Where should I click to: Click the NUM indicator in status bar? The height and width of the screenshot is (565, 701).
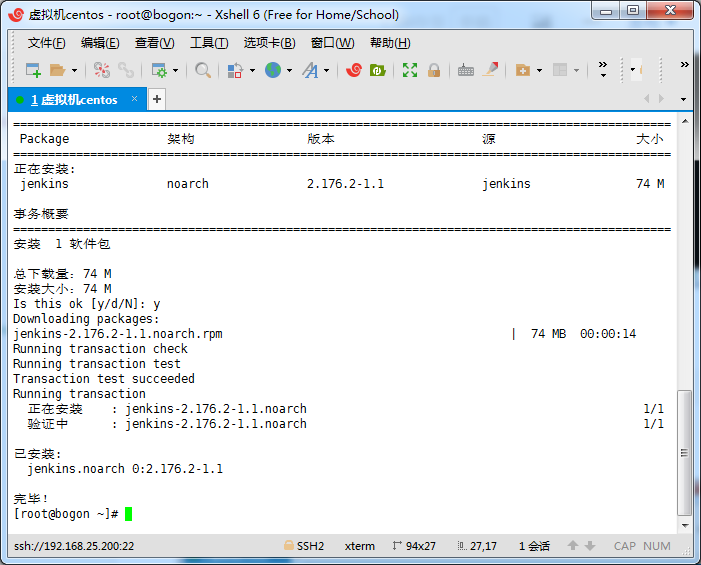(x=657, y=546)
